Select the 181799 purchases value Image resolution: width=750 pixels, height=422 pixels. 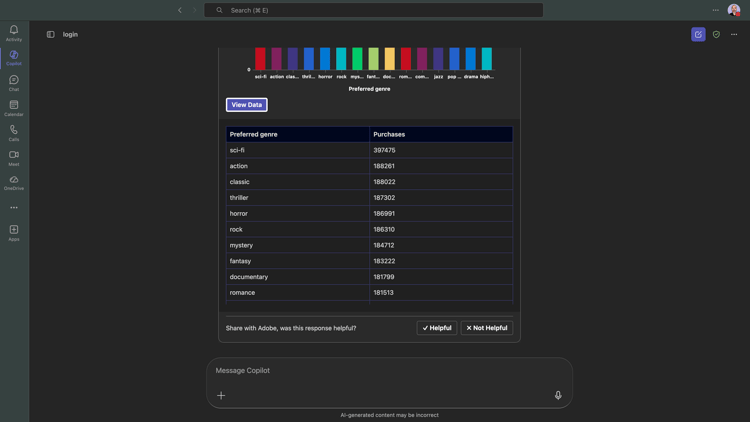click(441, 277)
